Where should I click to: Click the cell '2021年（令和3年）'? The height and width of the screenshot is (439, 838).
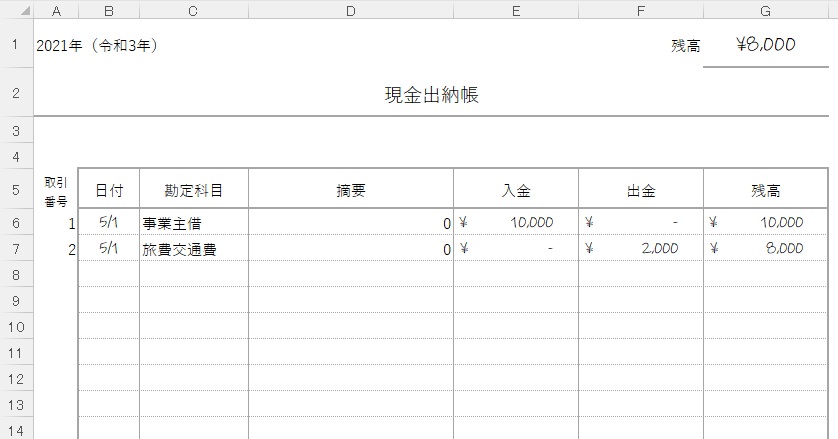(97, 45)
